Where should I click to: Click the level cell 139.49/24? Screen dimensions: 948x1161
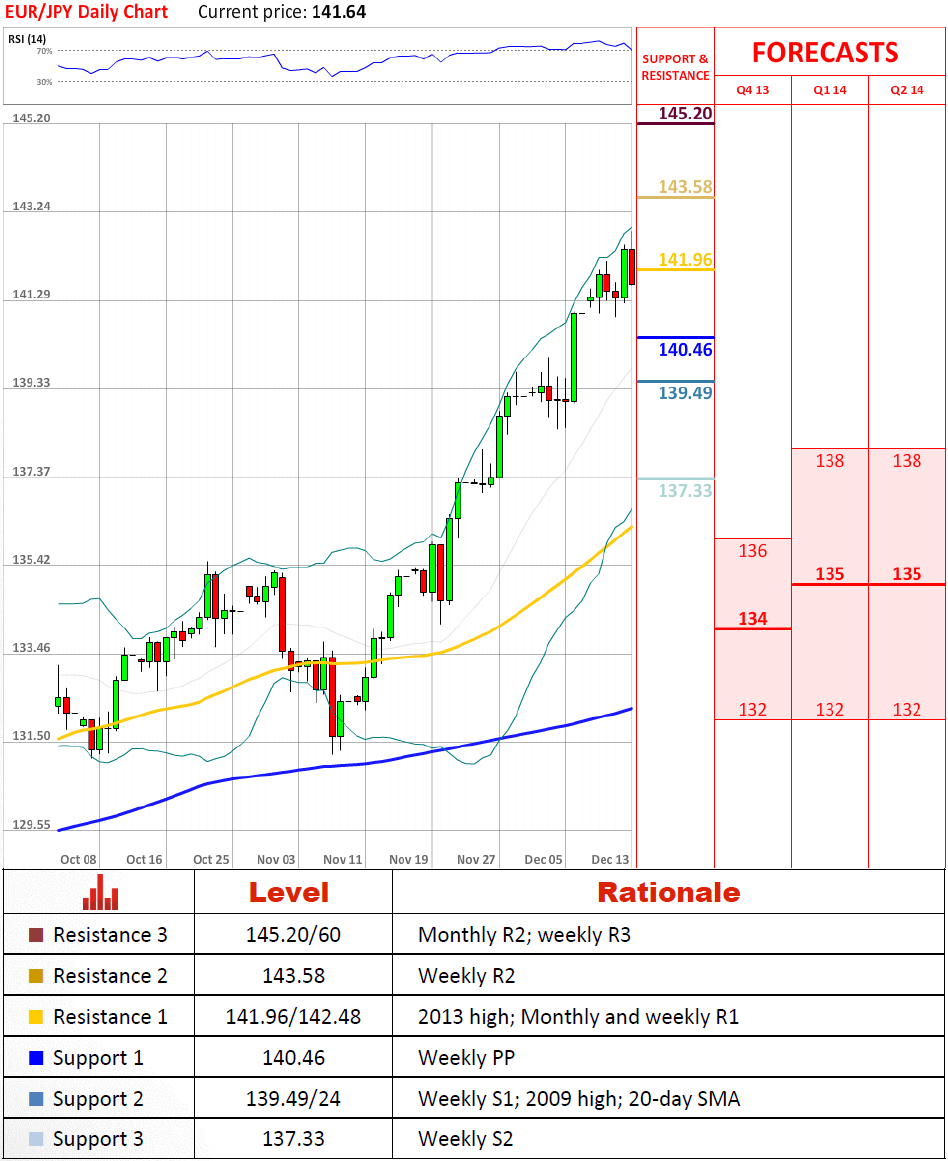[x=293, y=1098]
